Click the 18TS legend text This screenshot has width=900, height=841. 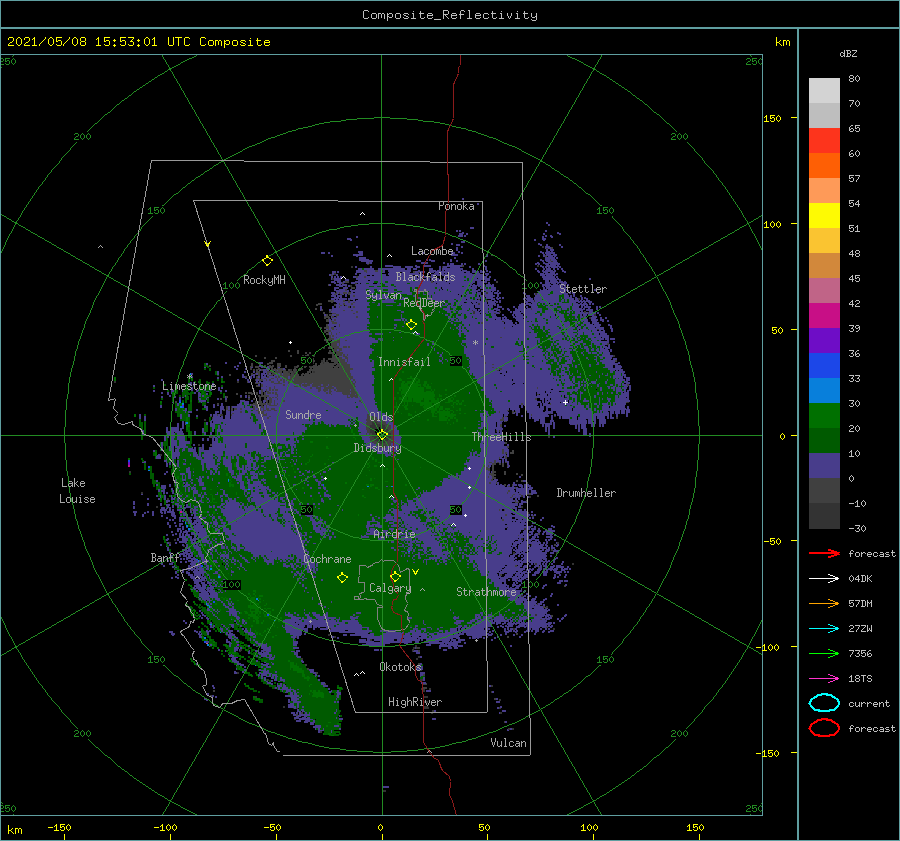click(860, 679)
